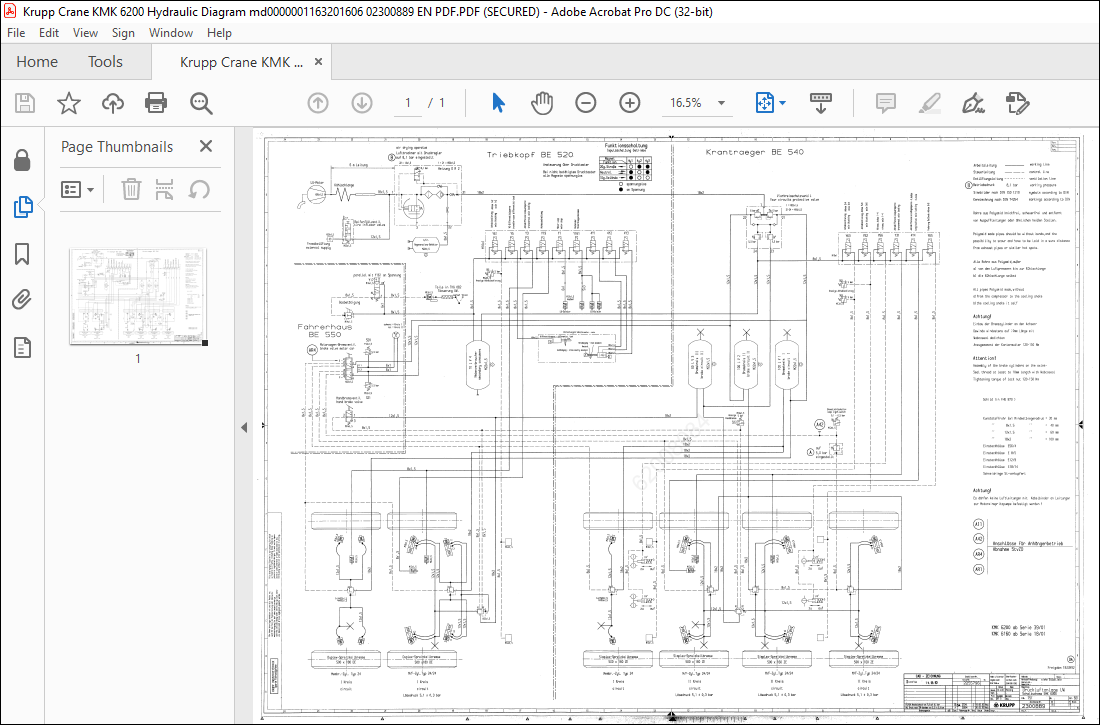The image size is (1100, 725).
Task: Close the Krupp Crane KMK document tab
Action: point(318,62)
